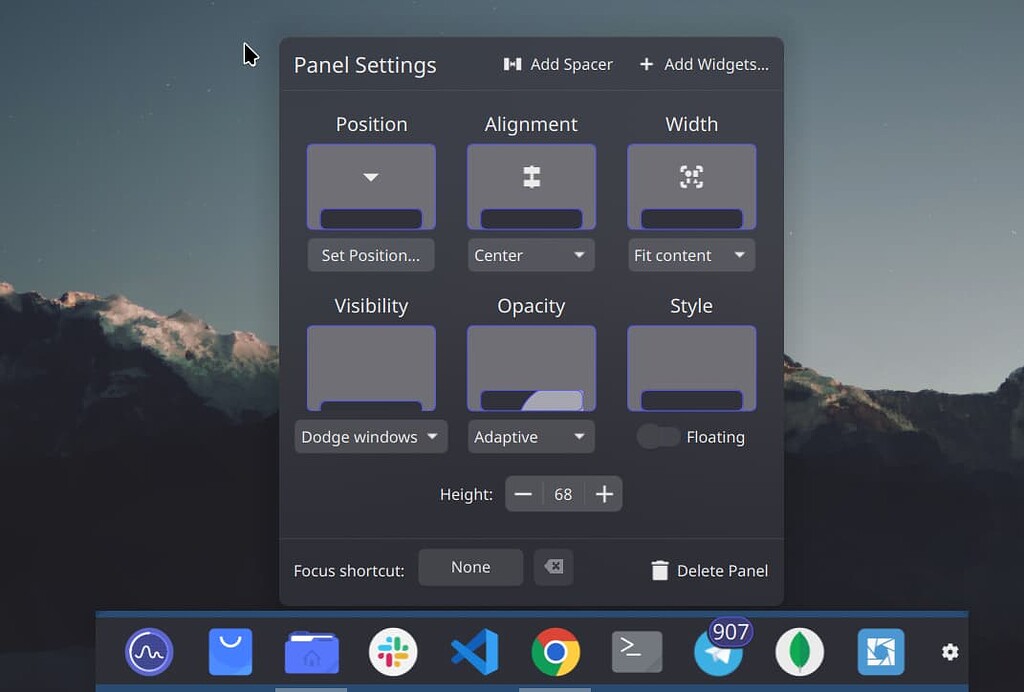The height and width of the screenshot is (692, 1024).
Task: Click the Visibility preview thumbnail
Action: (x=371, y=368)
